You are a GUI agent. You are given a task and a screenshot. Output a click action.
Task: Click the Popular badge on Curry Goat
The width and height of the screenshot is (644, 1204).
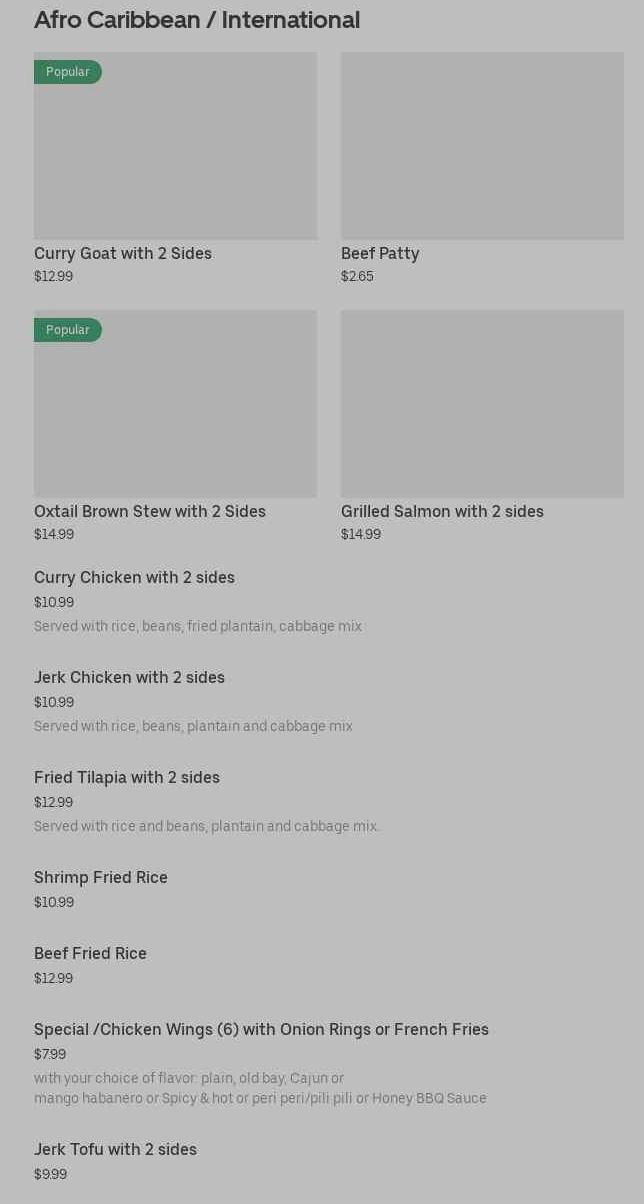pos(67,72)
